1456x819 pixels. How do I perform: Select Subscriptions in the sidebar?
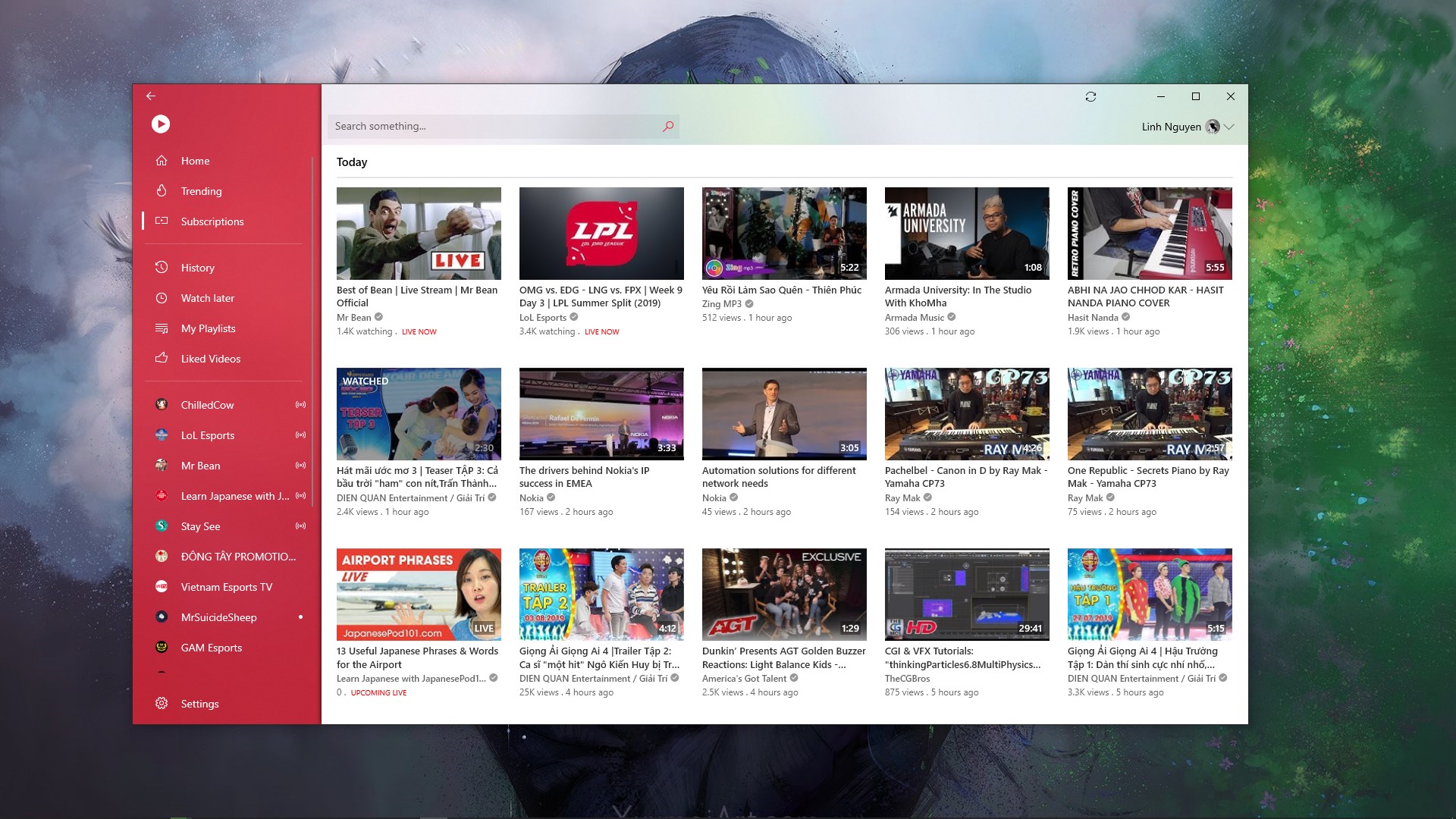tap(212, 221)
